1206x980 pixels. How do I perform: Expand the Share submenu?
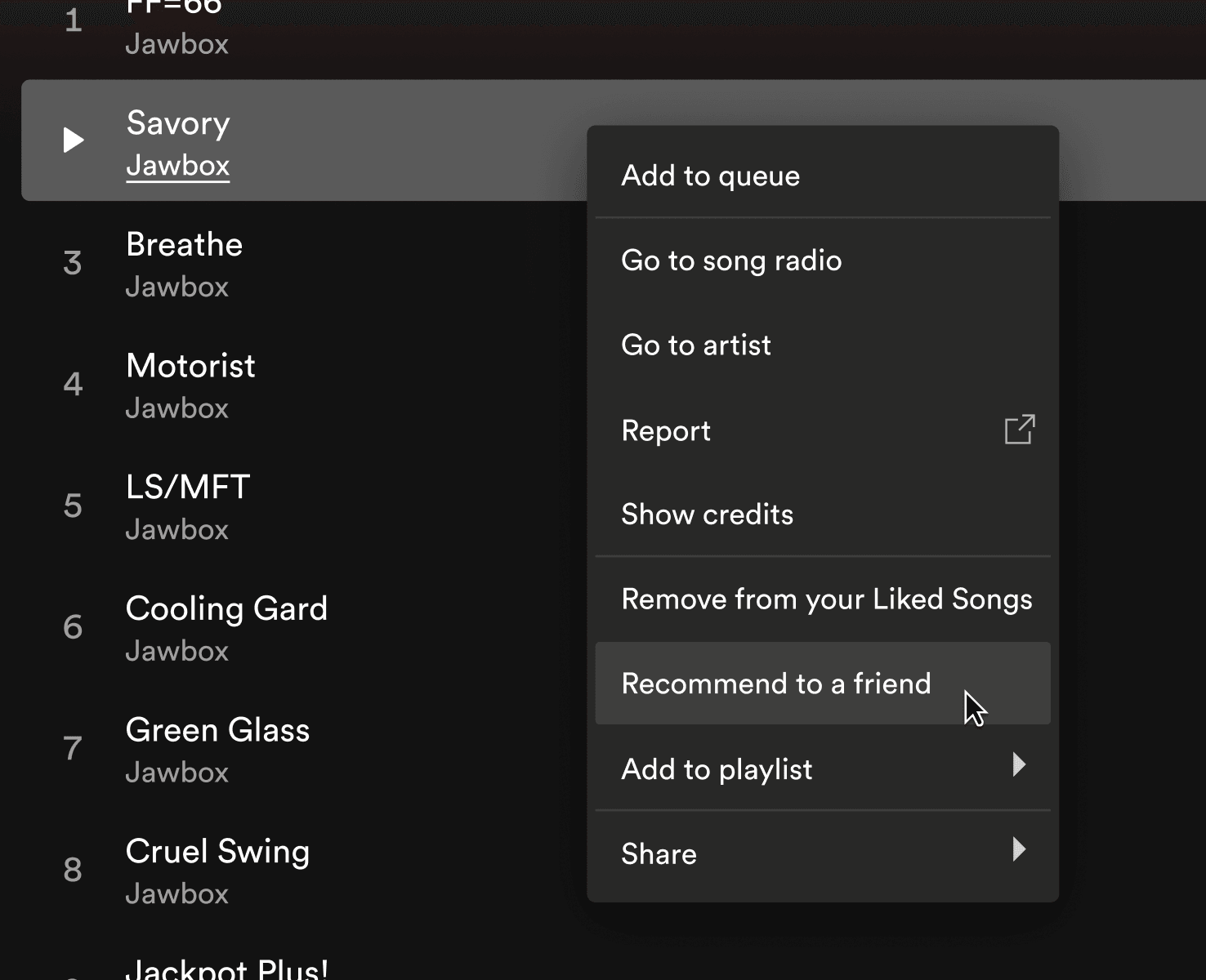click(659, 853)
